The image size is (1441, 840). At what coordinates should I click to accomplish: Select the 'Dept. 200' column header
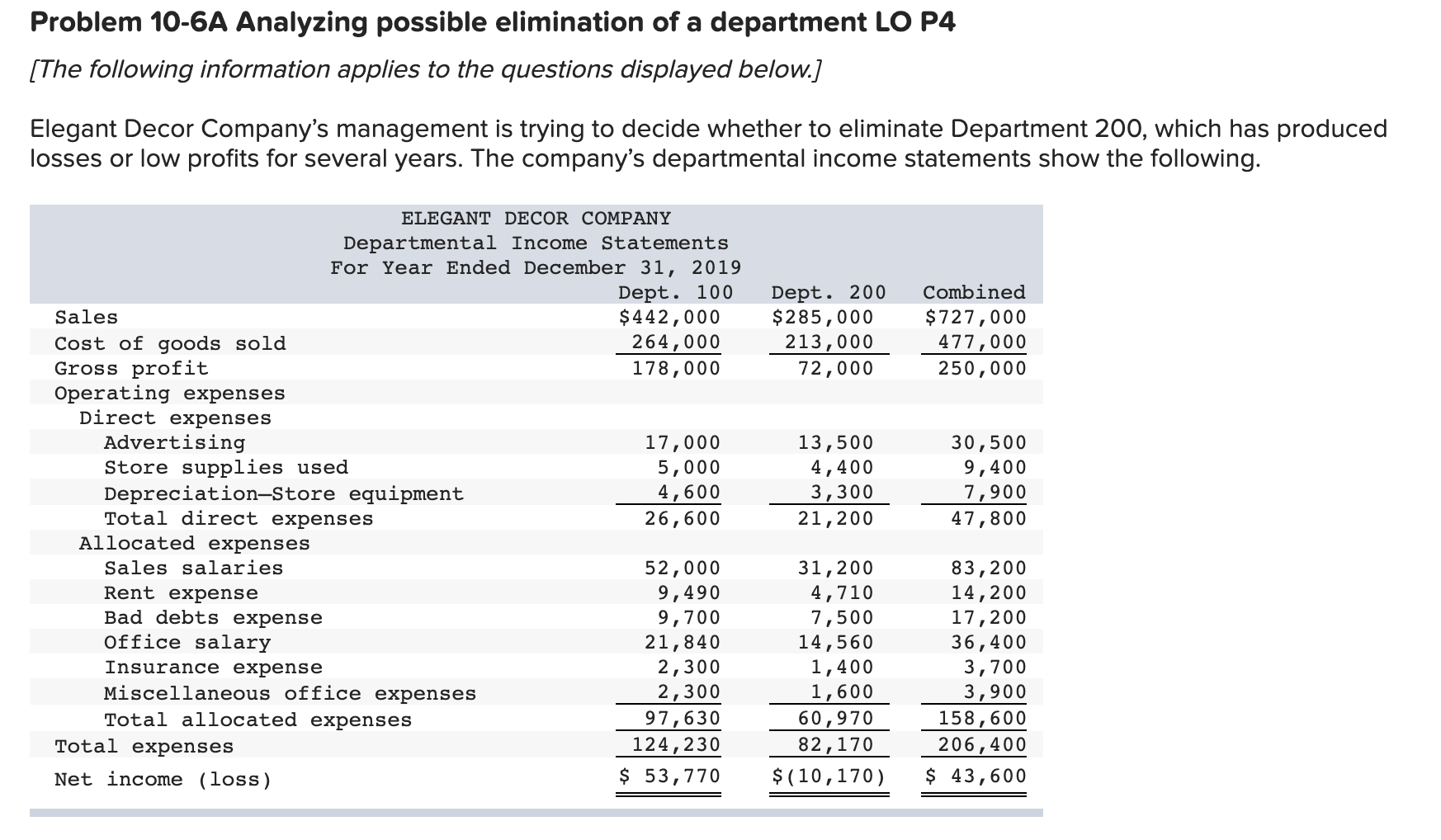[x=828, y=293]
